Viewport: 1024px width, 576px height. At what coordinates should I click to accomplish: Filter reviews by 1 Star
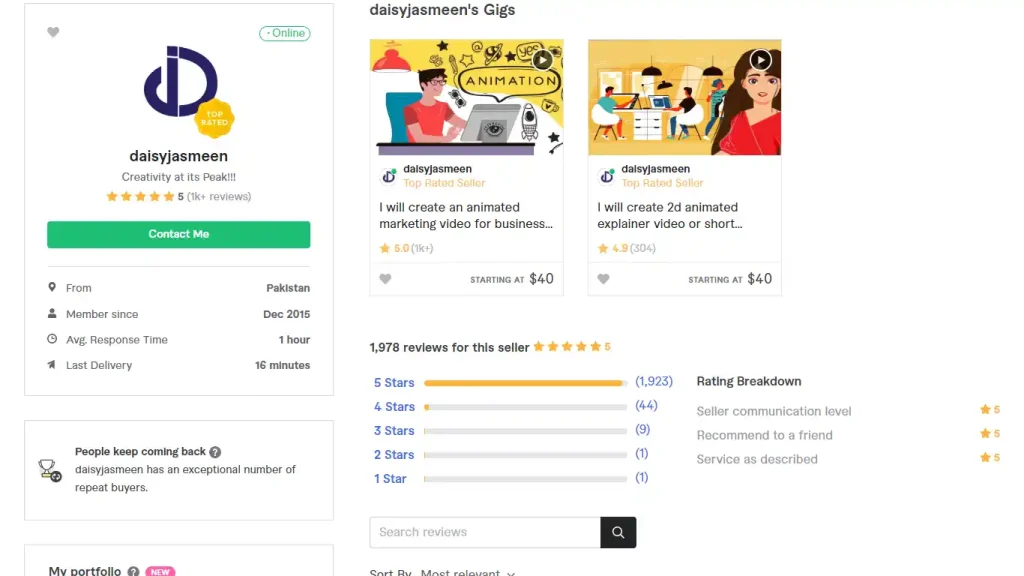pyautogui.click(x=390, y=479)
